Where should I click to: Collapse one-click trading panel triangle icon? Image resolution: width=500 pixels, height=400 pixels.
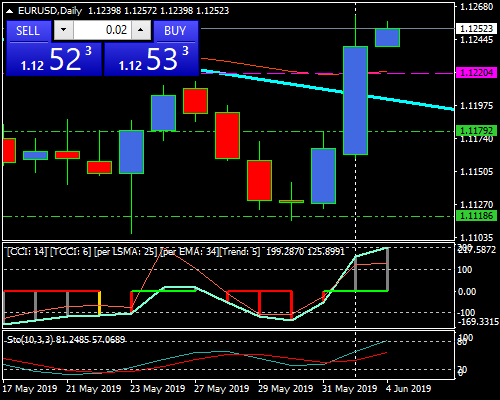click(9, 11)
